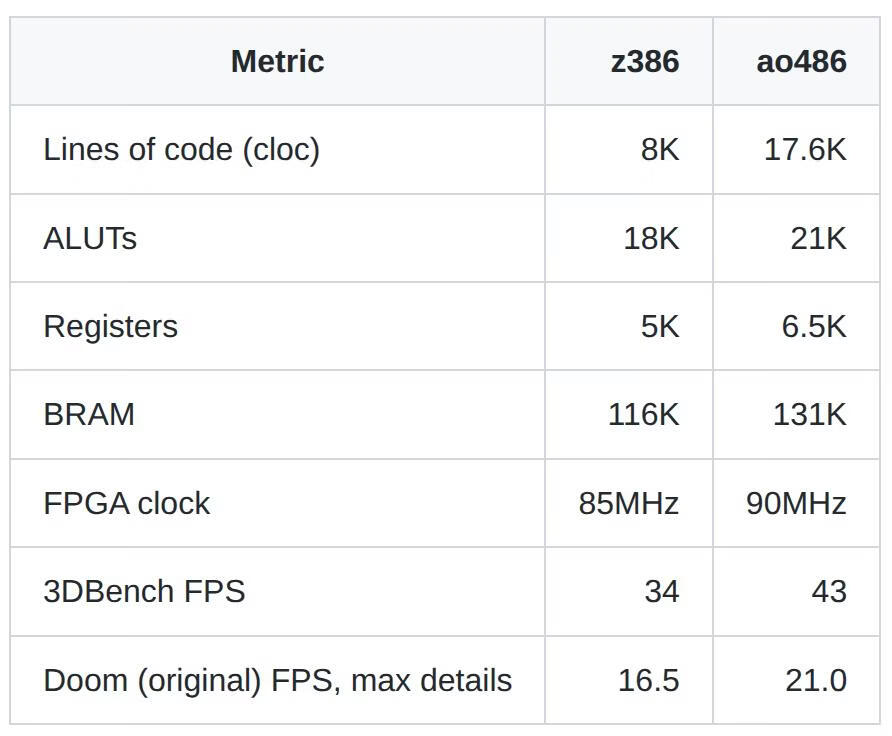This screenshot has width=892, height=736.
Task: Click the 8K lines of code value
Action: pos(660,150)
